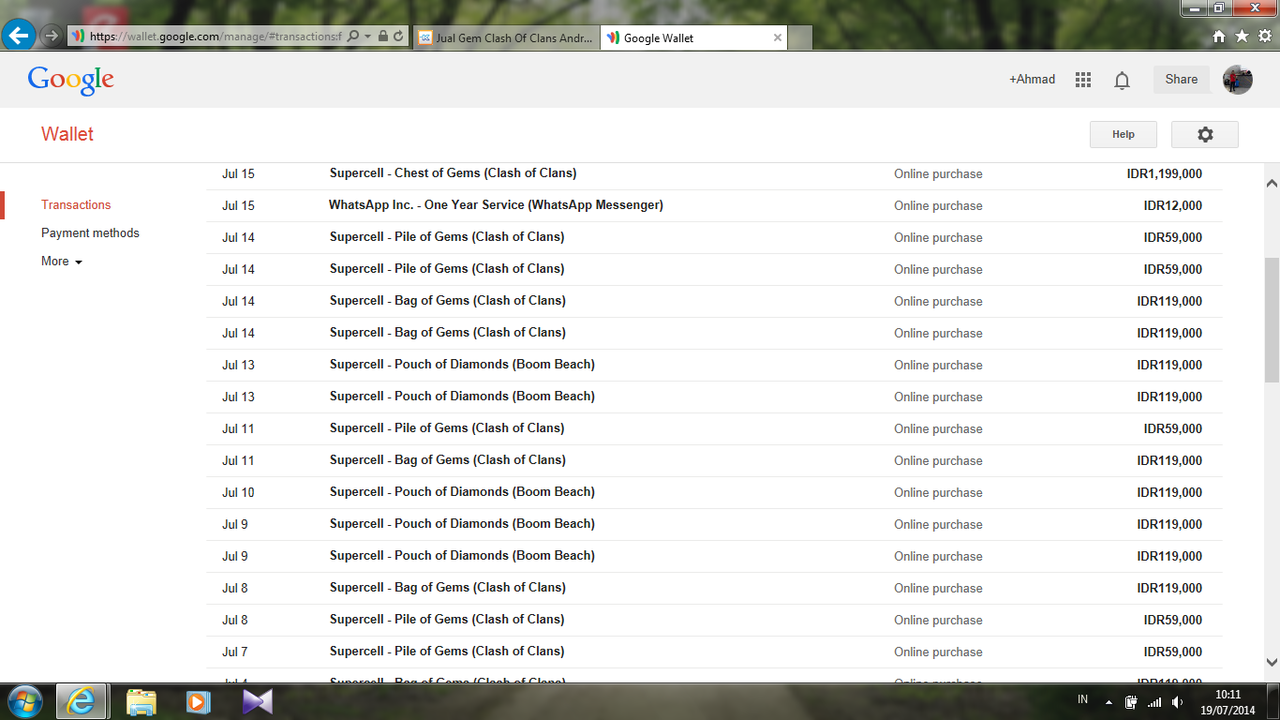The image size is (1280, 720).
Task: Open the account profile picture
Action: click(1238, 79)
